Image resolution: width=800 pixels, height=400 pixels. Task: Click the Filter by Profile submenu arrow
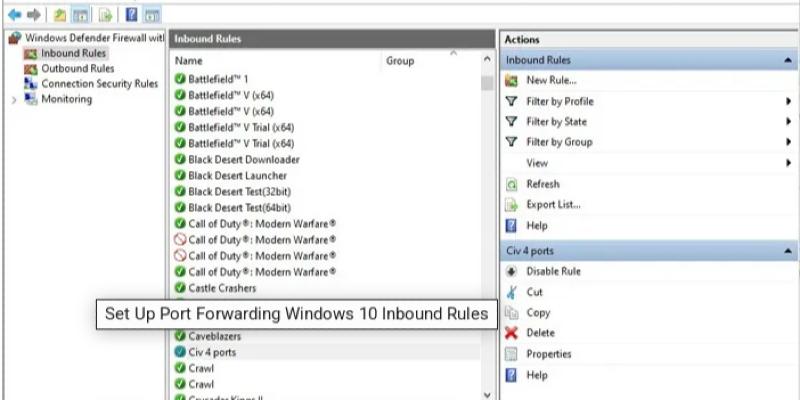789,102
